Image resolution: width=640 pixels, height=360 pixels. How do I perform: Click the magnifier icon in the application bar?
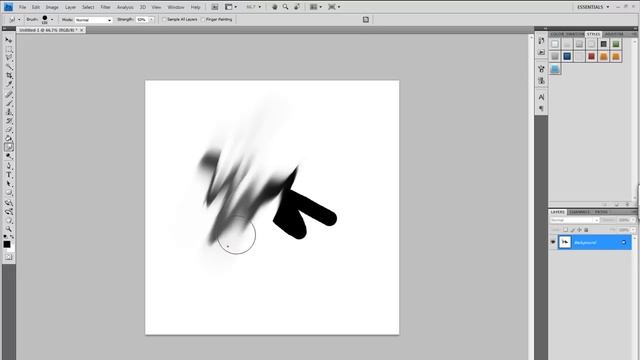pos(286,7)
